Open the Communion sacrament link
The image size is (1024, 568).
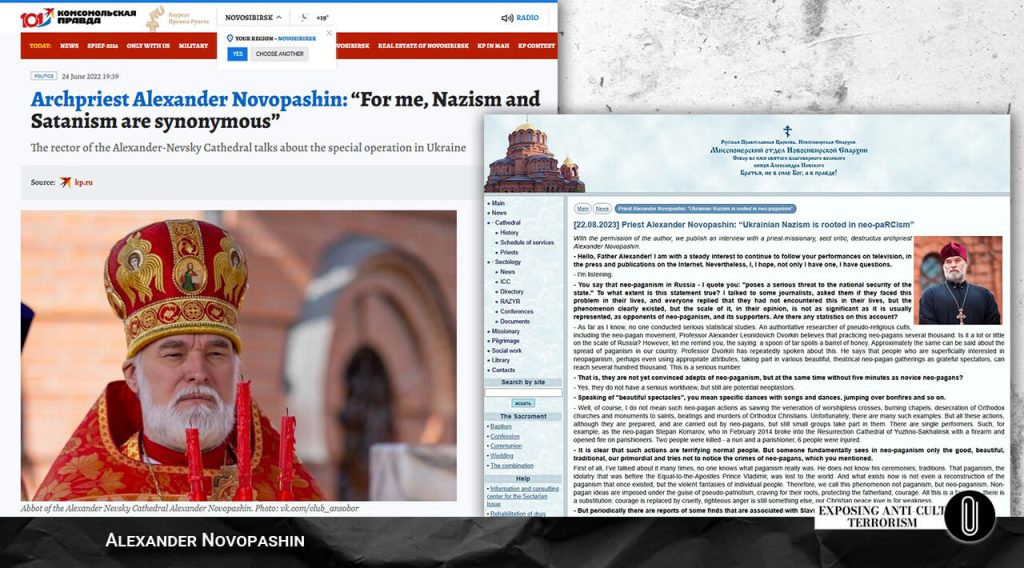click(x=506, y=446)
